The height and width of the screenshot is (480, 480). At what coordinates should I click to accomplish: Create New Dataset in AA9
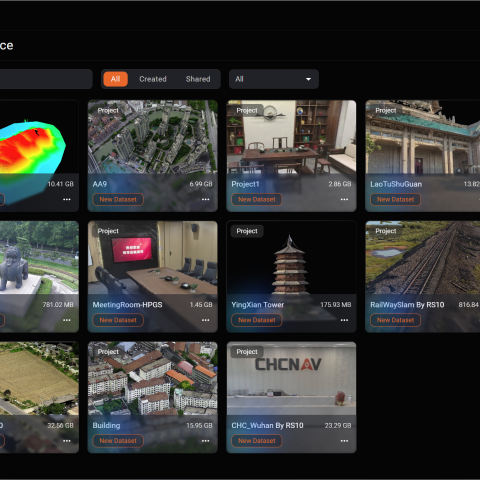click(x=118, y=199)
